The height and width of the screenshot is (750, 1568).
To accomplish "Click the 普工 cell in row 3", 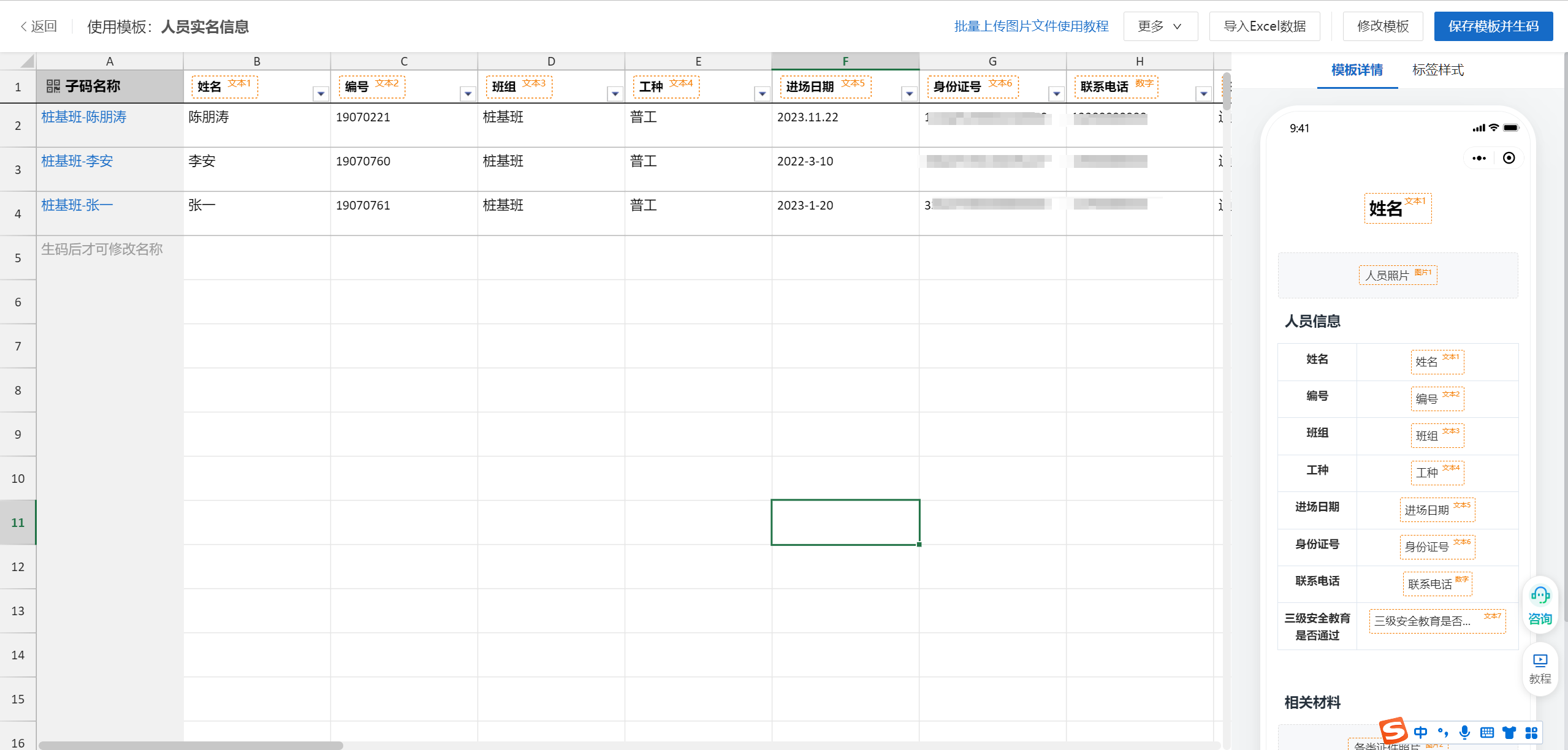I will [698, 169].
